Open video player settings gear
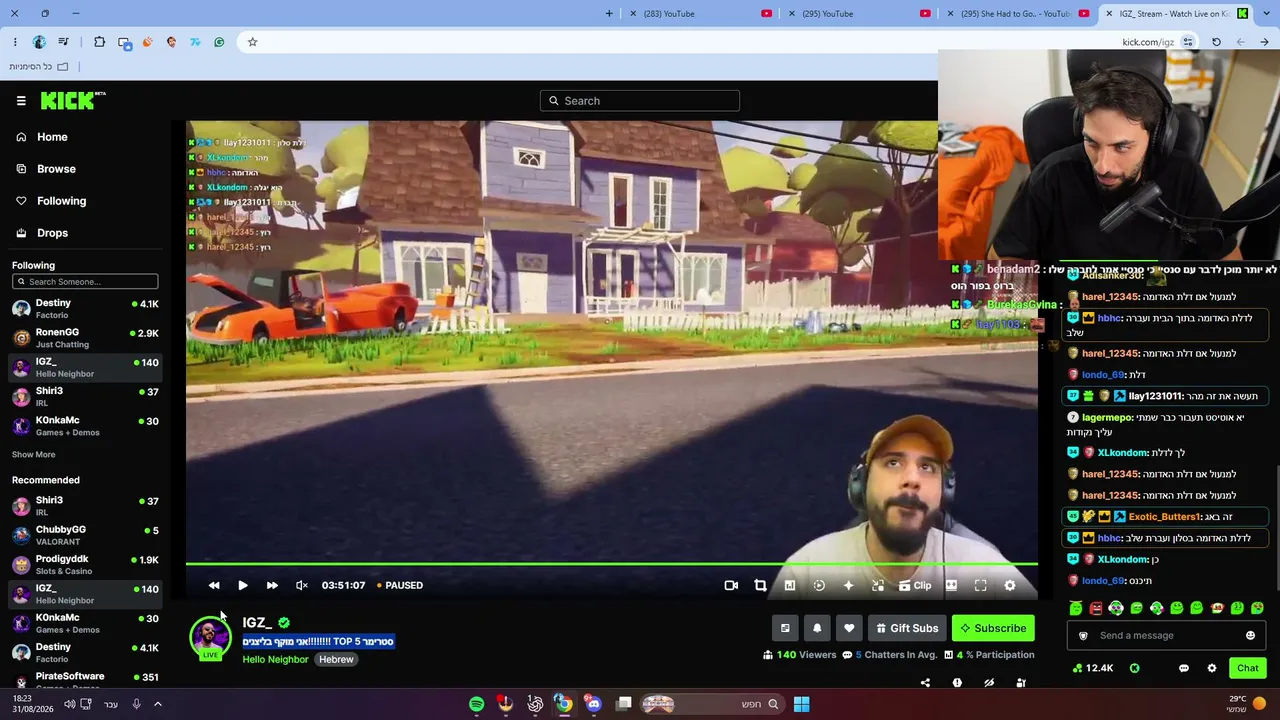Screen dimensions: 1280x720 tap(1010, 586)
